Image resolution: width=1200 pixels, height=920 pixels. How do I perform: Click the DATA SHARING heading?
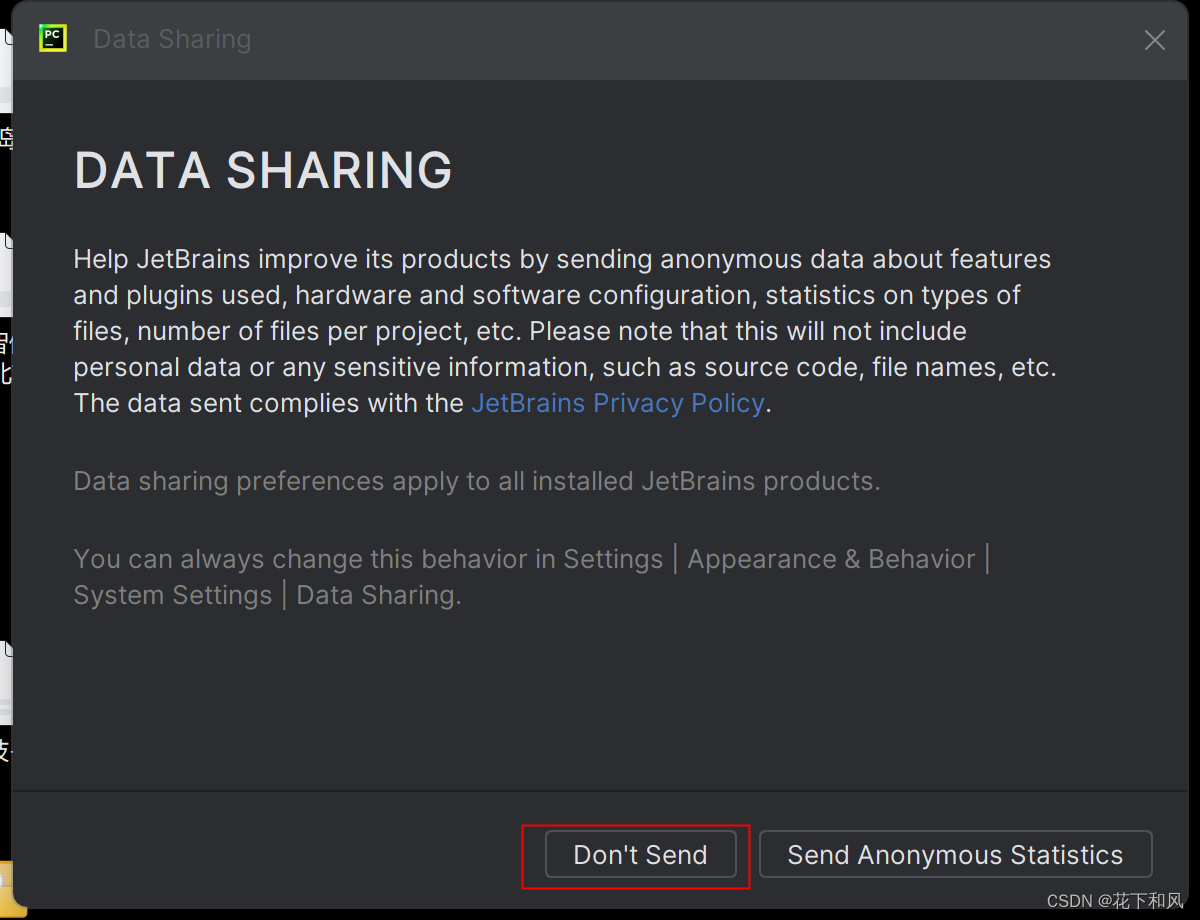263,171
